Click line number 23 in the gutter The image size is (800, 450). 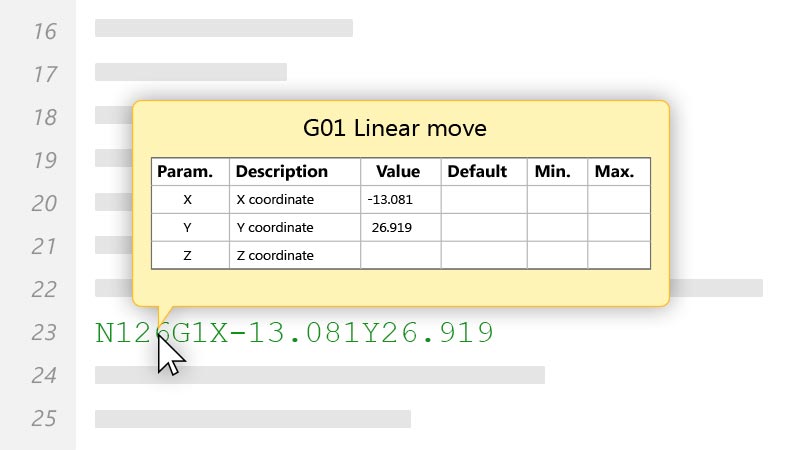pyautogui.click(x=44, y=333)
